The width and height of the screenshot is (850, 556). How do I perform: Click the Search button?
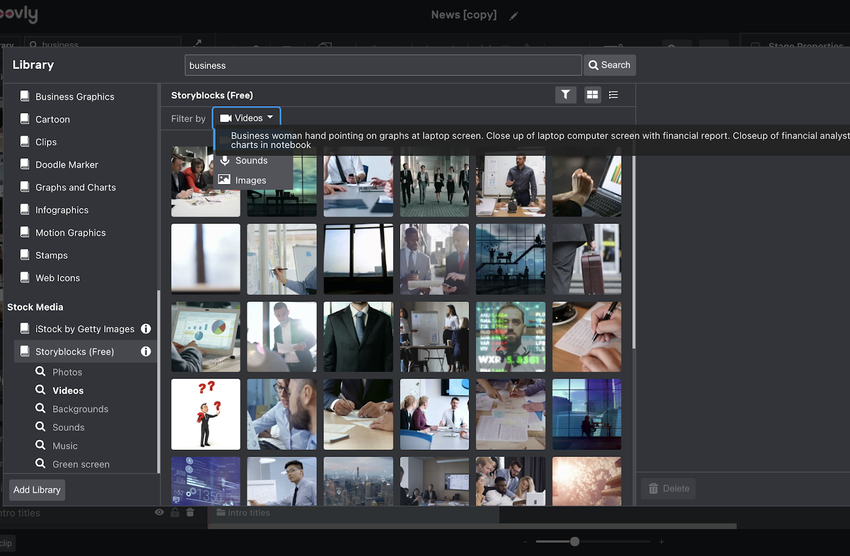pos(610,65)
